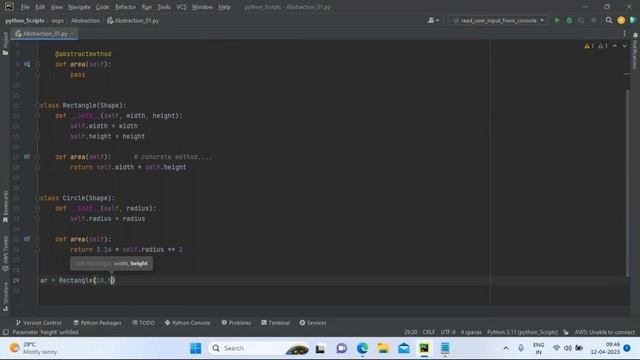Open Python Console tool window
Viewport: 640px width, 360px height.
click(x=187, y=322)
